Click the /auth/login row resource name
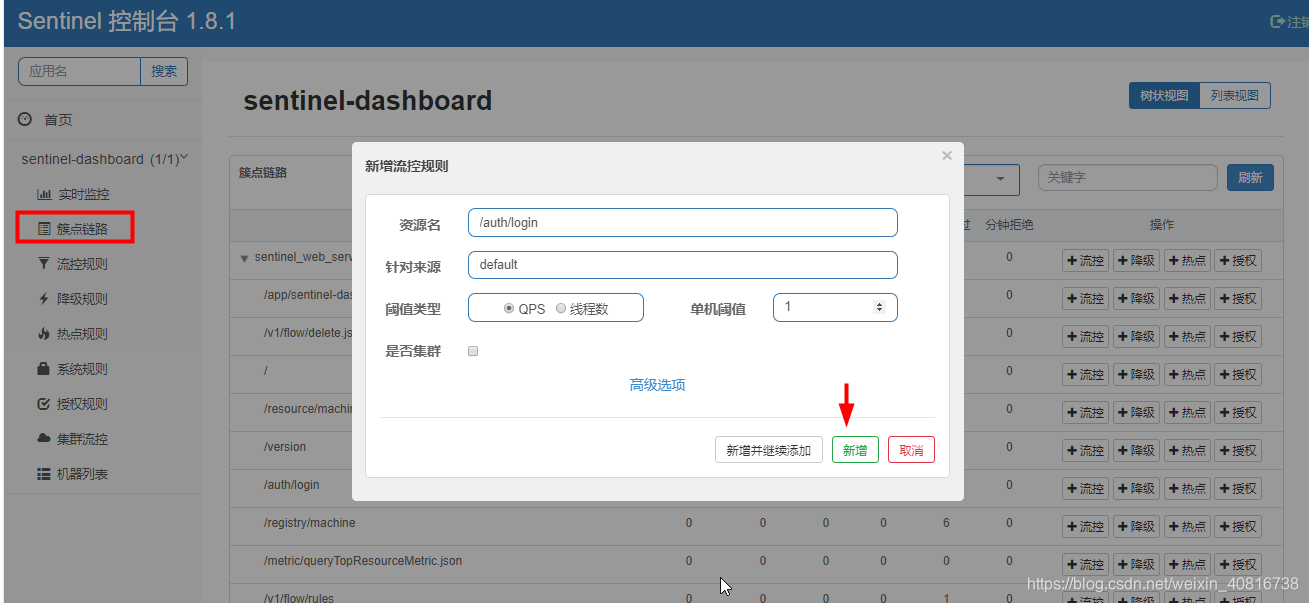Viewport: 1309px width, 603px height. 292,485
